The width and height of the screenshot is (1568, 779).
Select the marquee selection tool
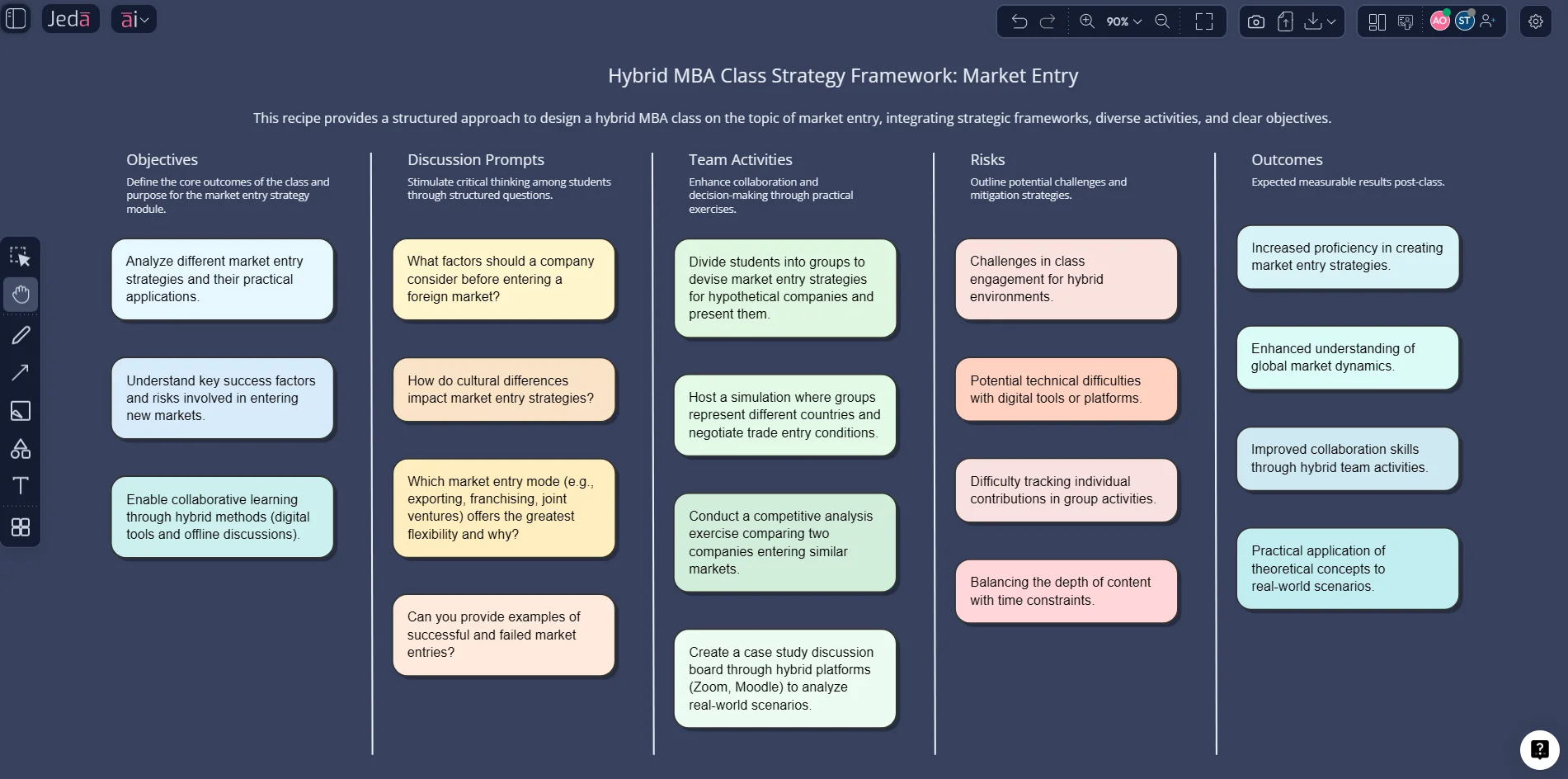click(x=21, y=256)
